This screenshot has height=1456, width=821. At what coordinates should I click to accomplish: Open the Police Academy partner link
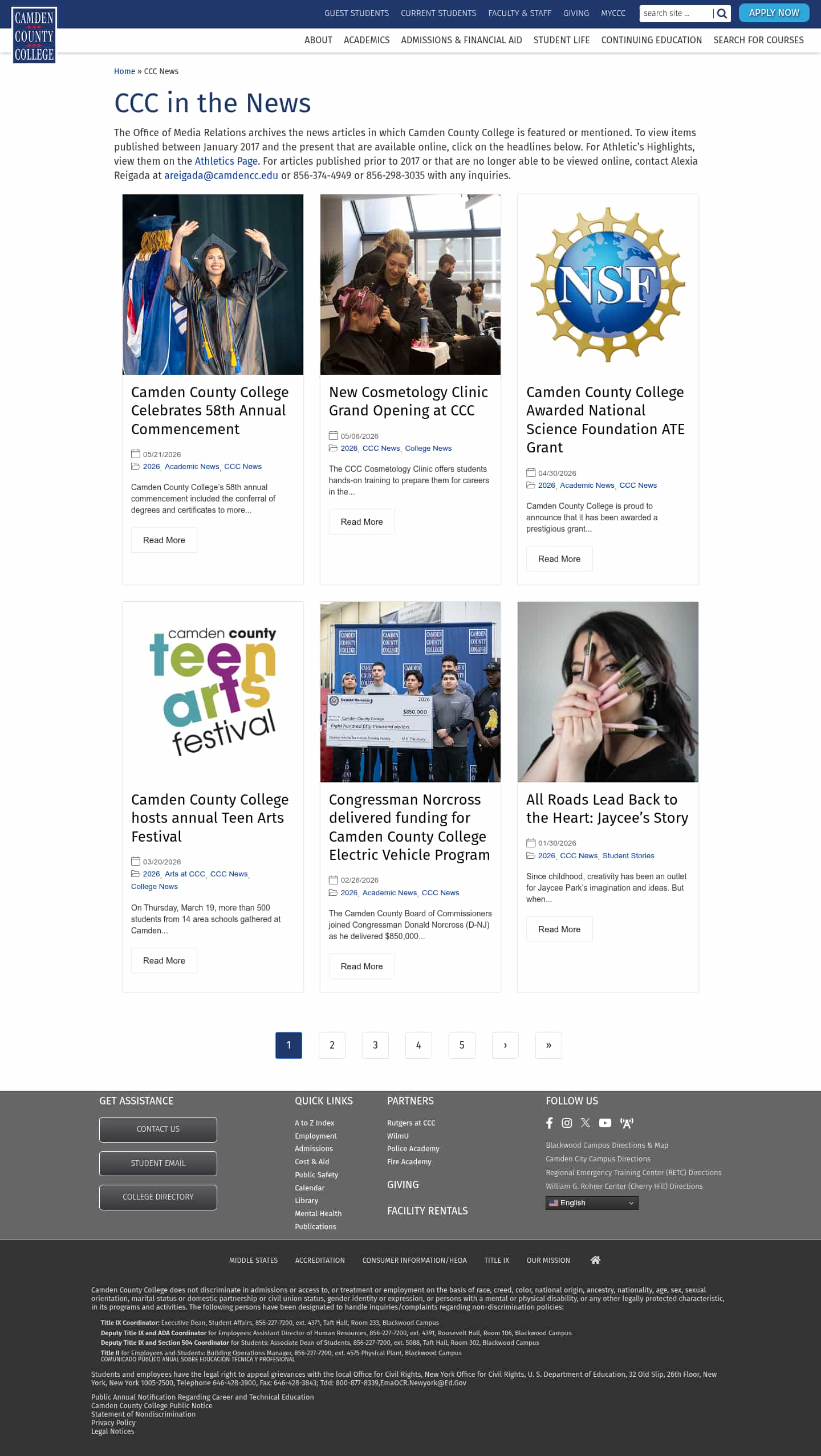[413, 1148]
